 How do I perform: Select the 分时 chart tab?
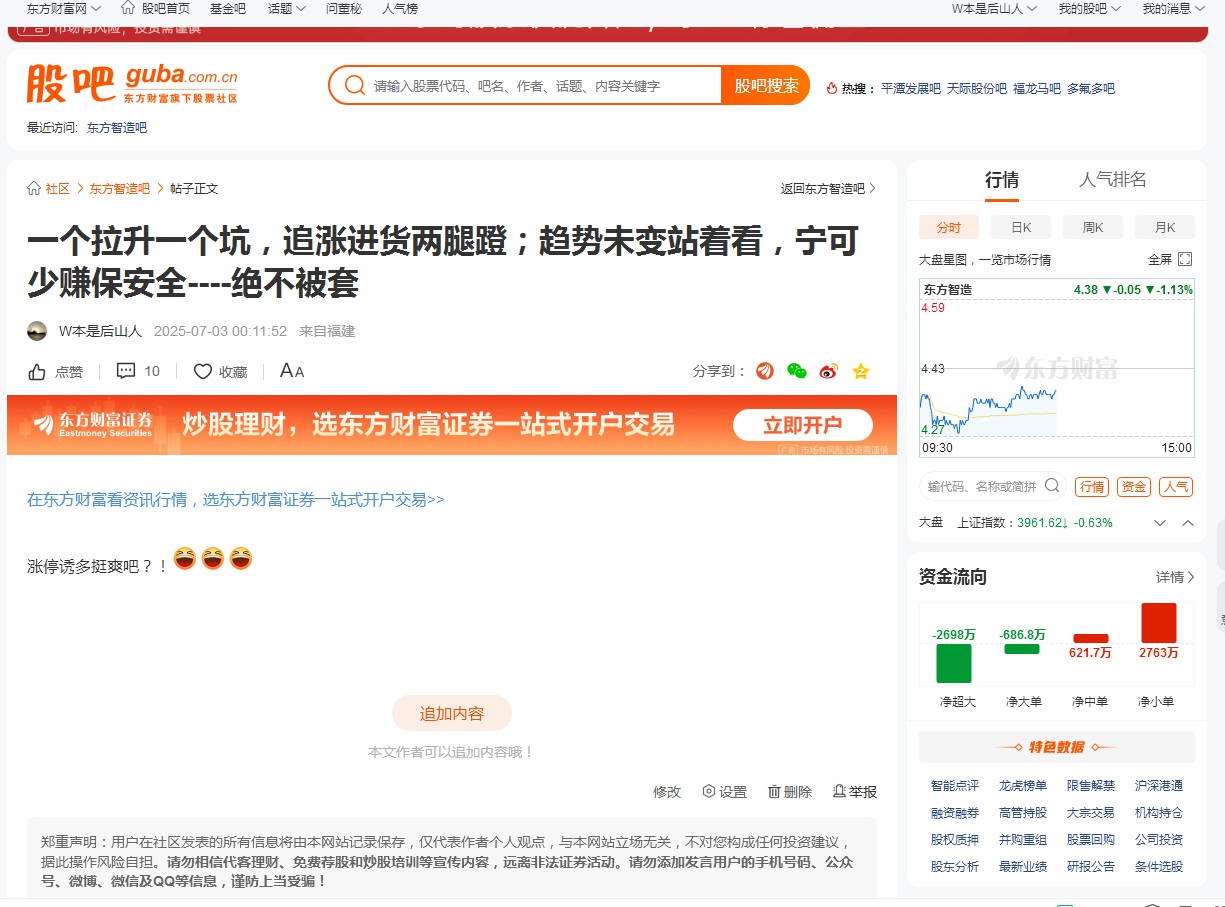point(949,227)
